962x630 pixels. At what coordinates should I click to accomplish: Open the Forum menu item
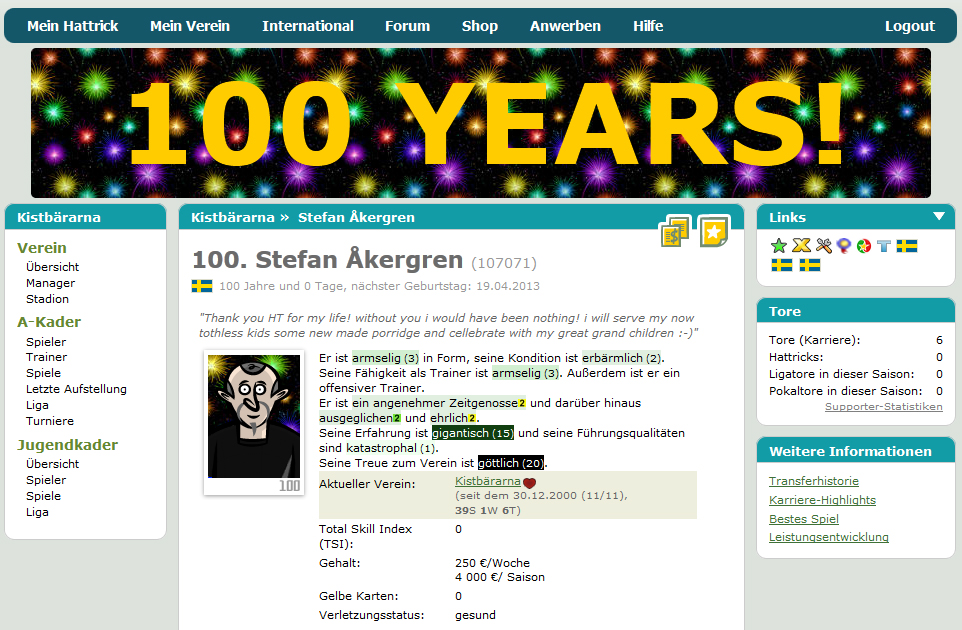click(x=407, y=26)
